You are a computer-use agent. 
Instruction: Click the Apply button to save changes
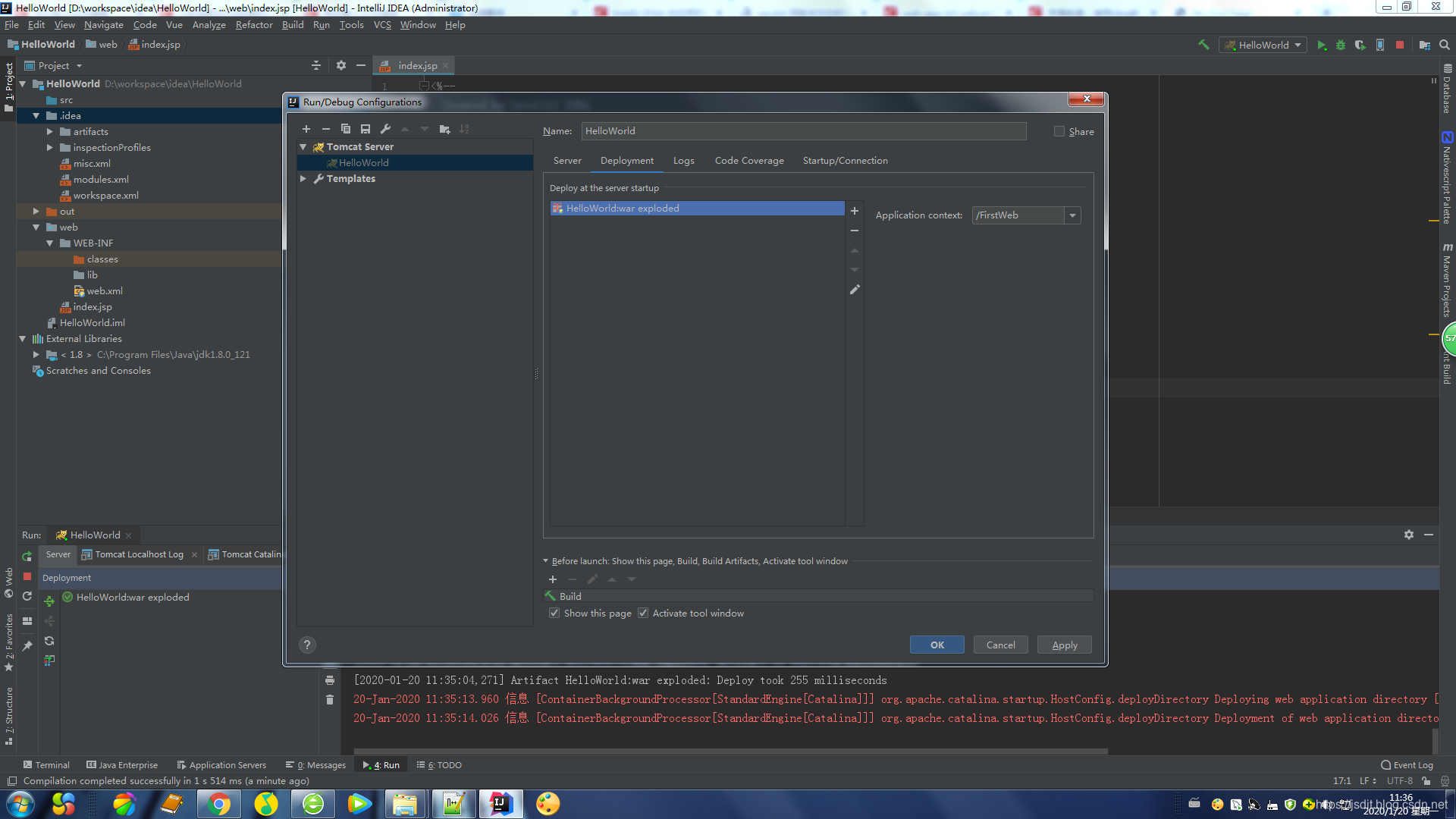(x=1065, y=645)
